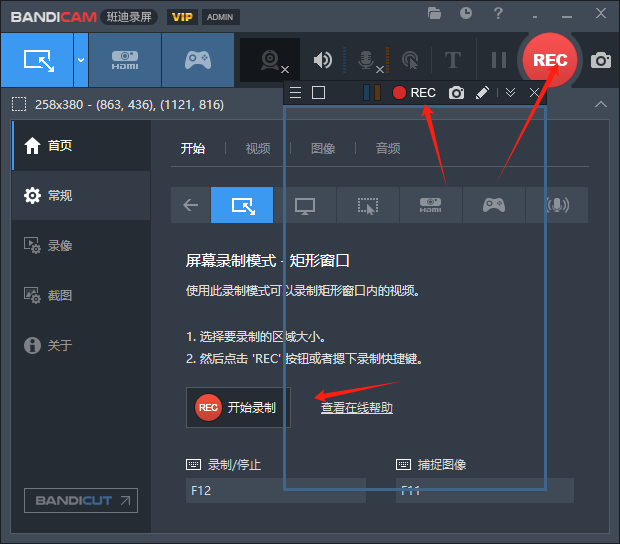This screenshot has width=620, height=544.
Task: Click the F11 capture image hotkey field
Action: pyautogui.click(x=485, y=491)
